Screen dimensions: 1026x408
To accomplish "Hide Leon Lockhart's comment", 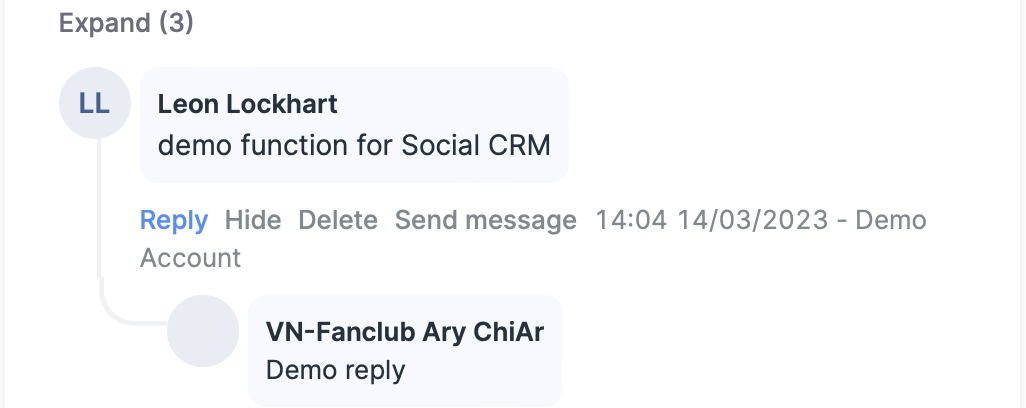I will (252, 220).
